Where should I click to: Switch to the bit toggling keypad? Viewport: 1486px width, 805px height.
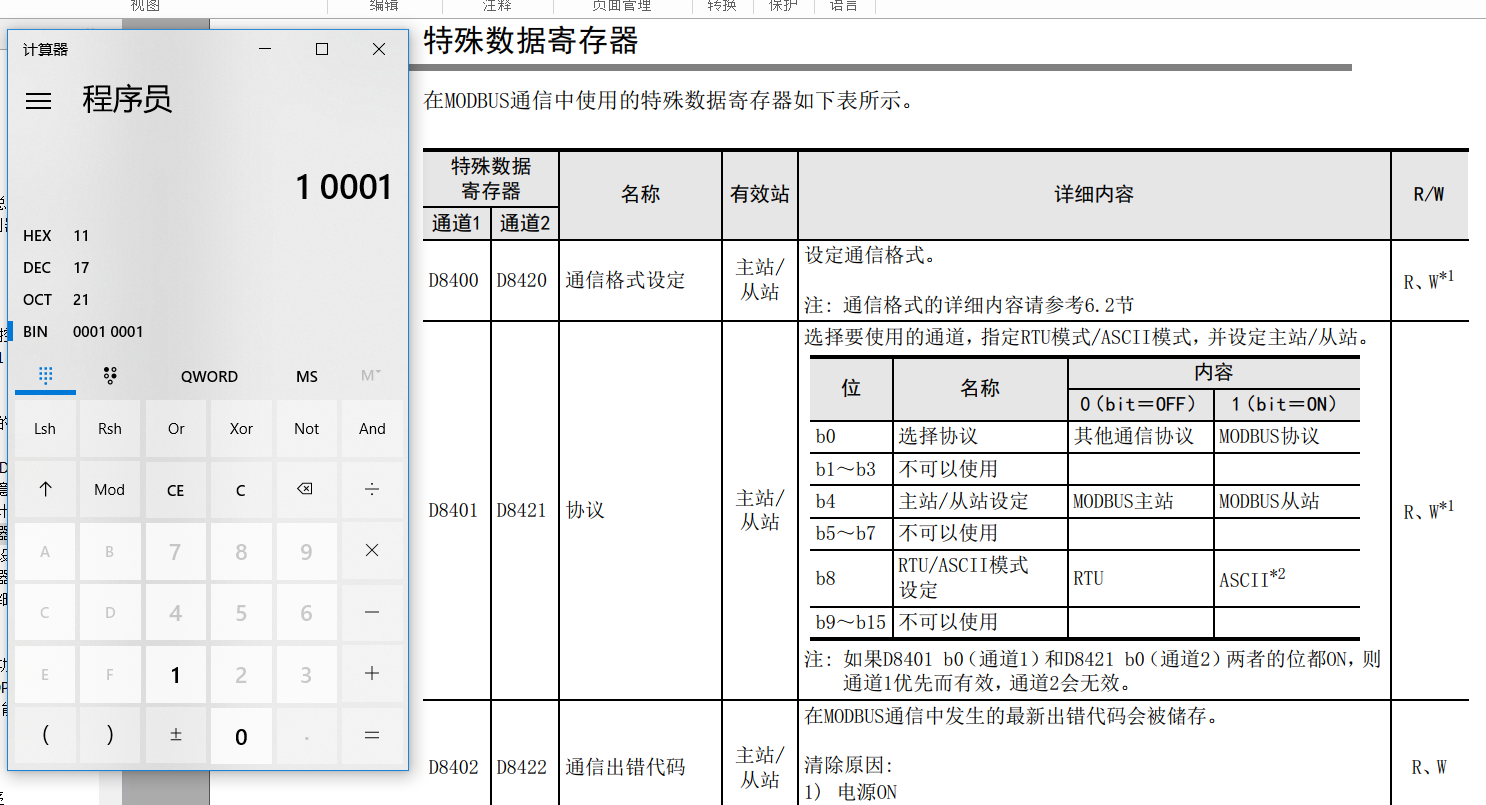point(111,376)
